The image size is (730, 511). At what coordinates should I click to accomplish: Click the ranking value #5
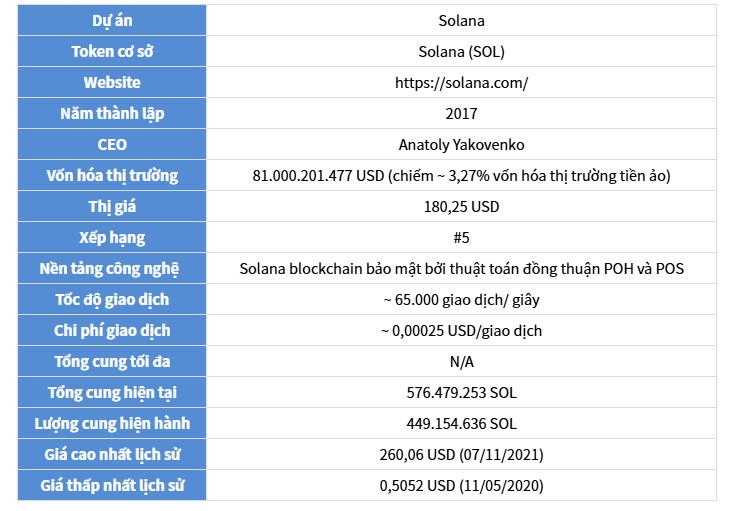point(461,238)
